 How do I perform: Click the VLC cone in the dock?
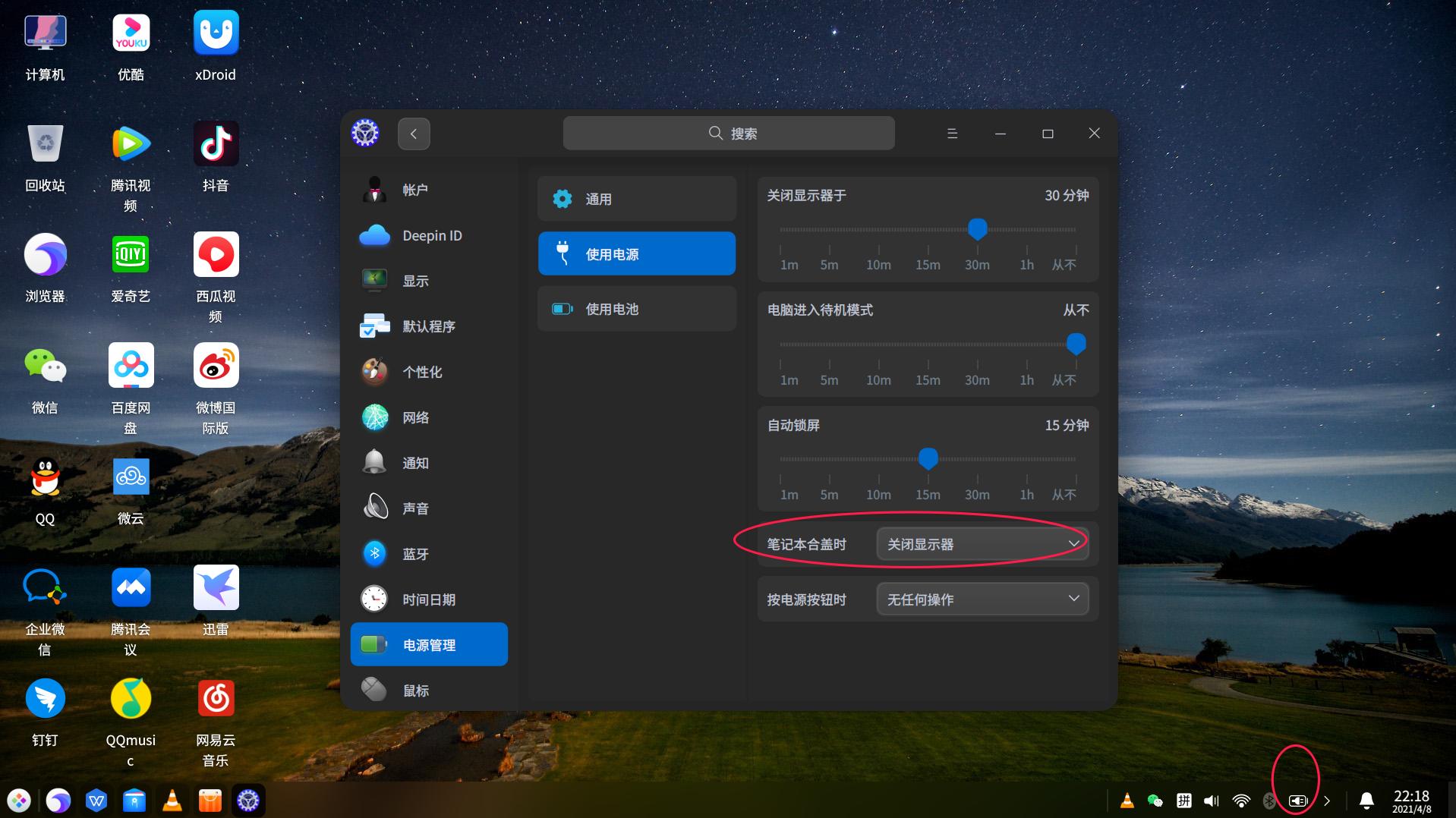coord(172,801)
